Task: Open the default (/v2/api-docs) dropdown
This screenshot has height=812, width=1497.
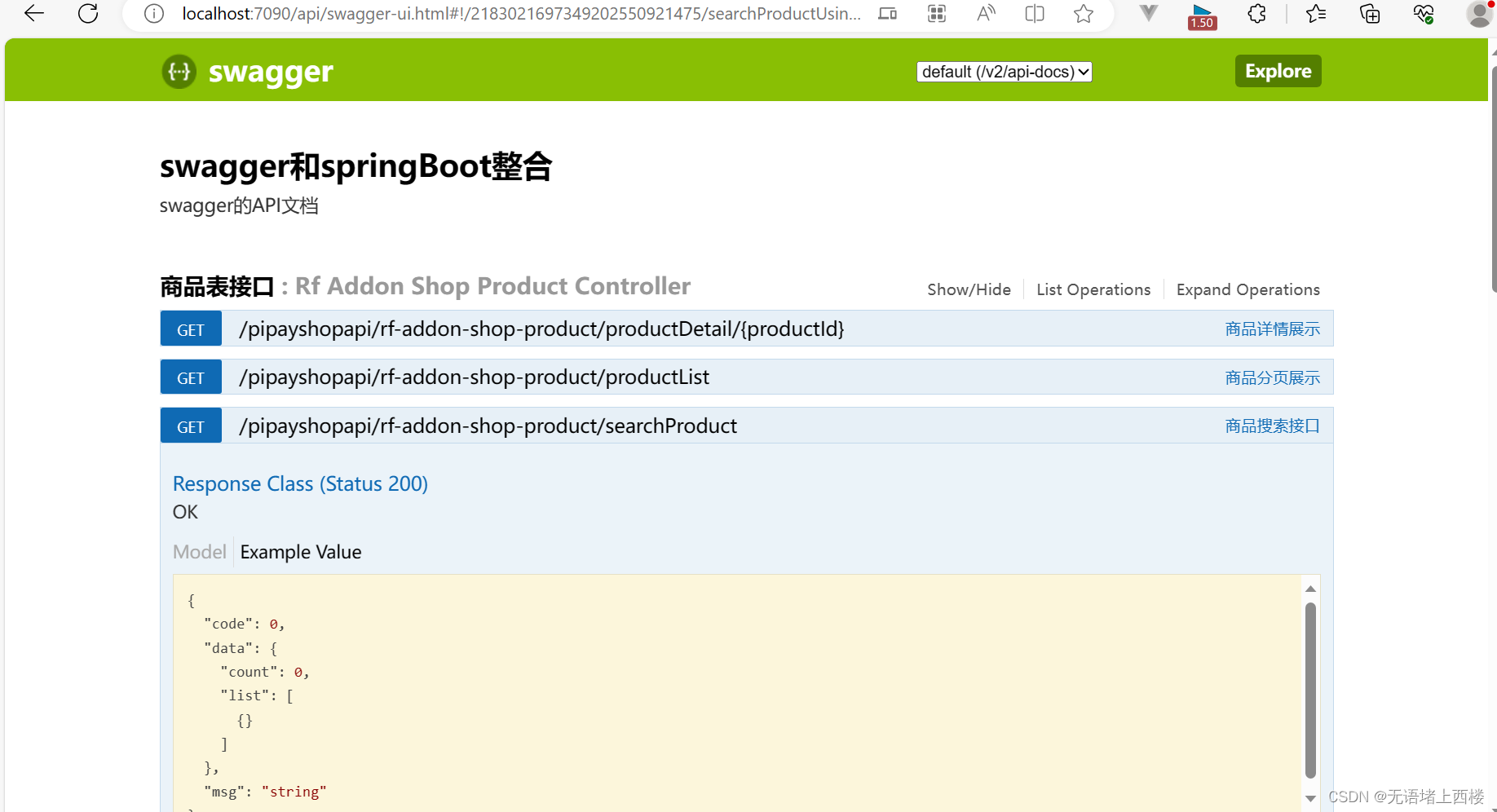Action: [x=1004, y=72]
